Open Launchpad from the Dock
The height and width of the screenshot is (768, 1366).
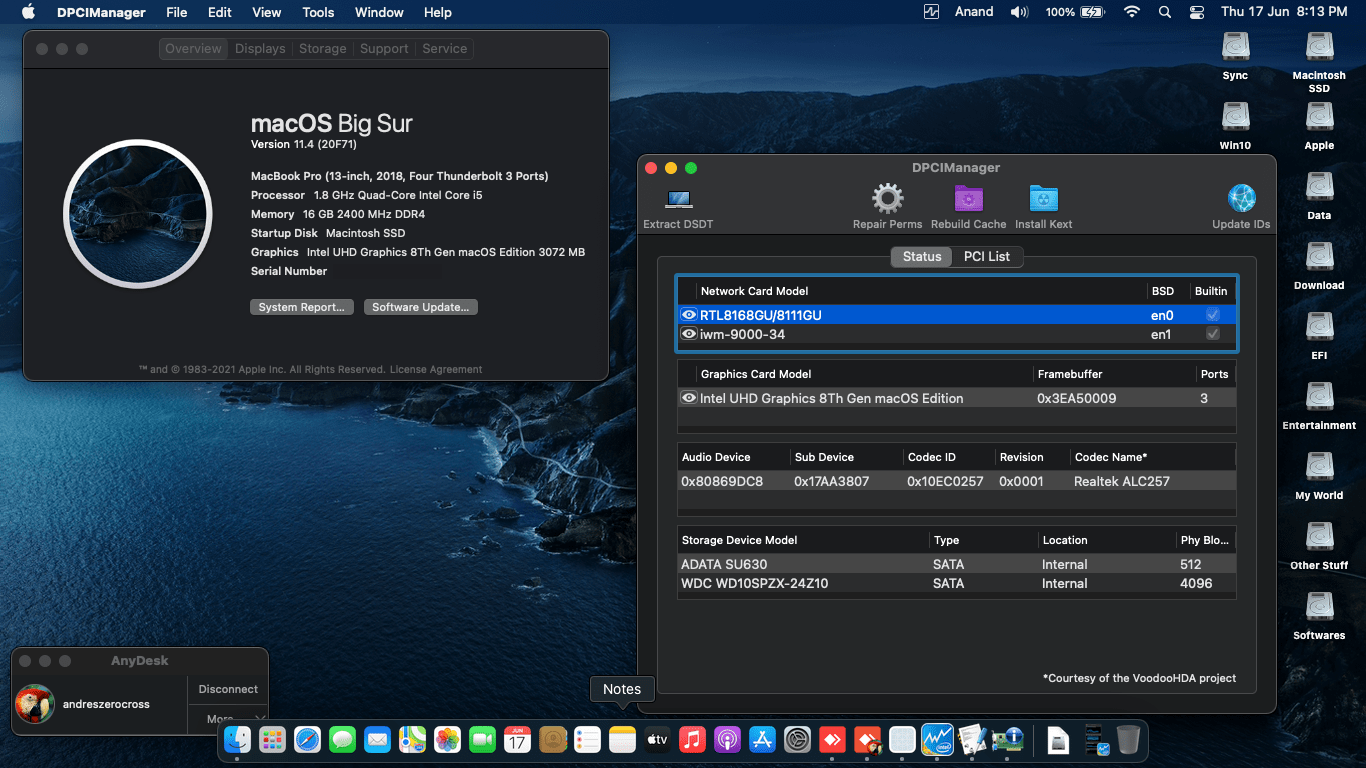[273, 740]
